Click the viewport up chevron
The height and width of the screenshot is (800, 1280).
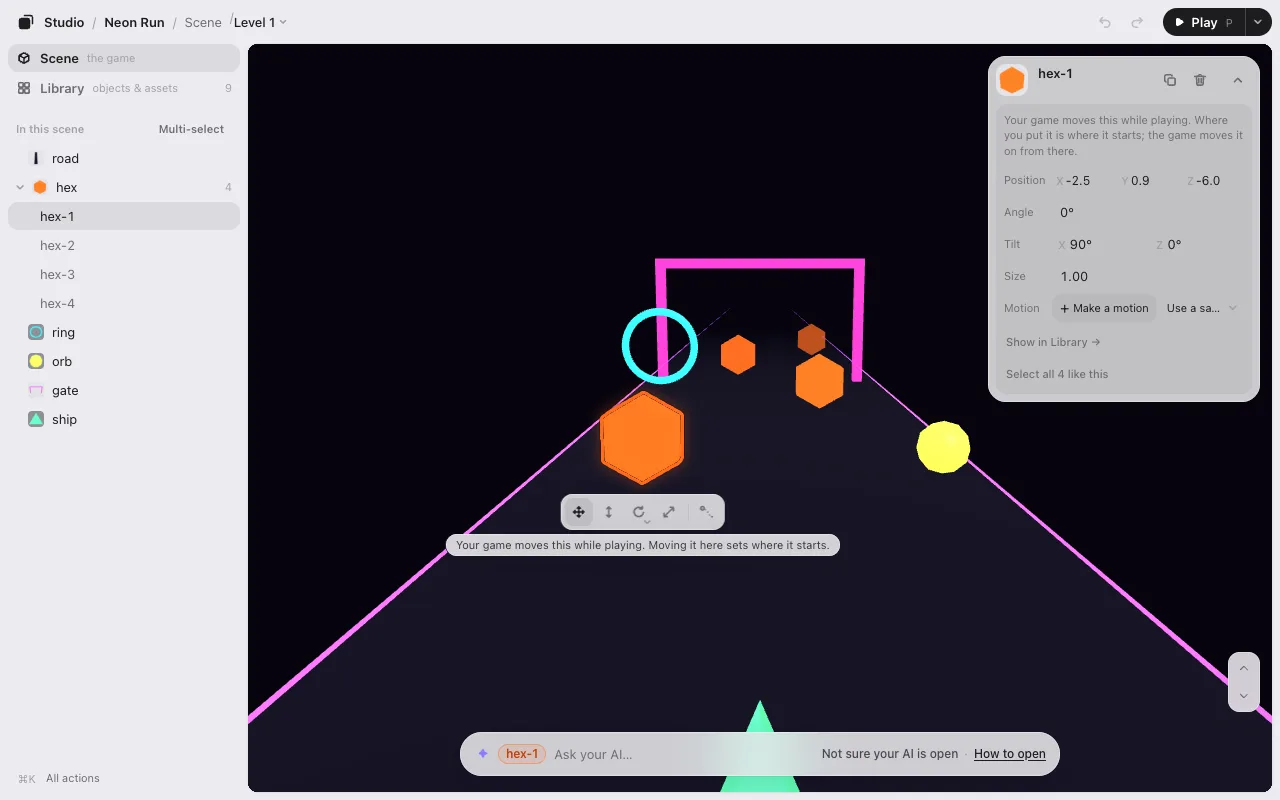(1243, 668)
